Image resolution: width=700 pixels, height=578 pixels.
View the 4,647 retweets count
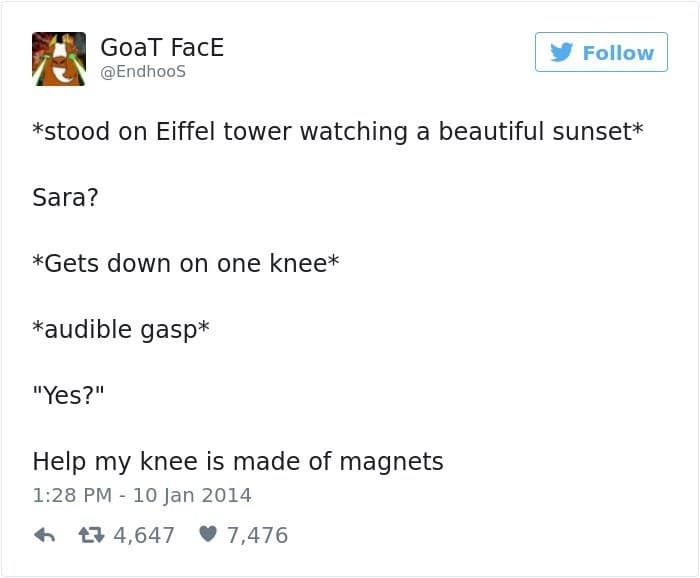point(144,536)
